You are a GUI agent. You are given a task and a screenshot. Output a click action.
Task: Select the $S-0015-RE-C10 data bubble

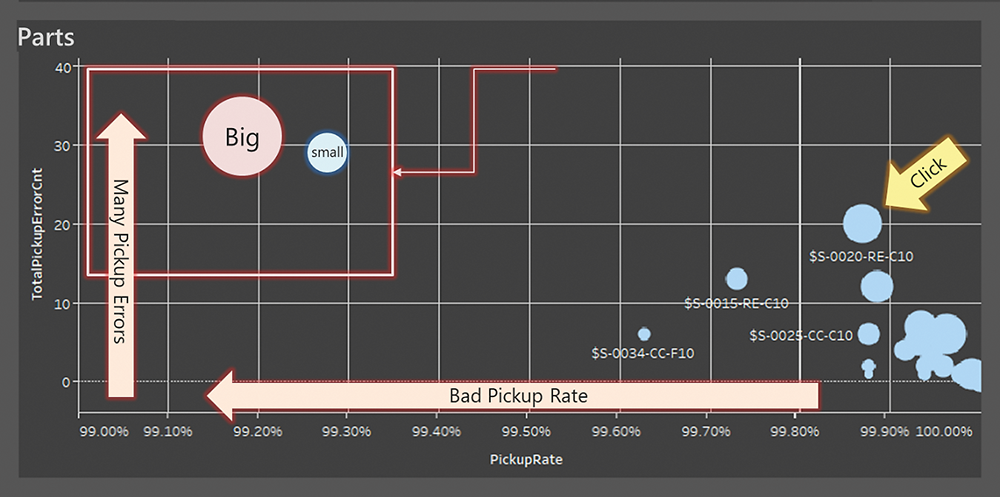[x=737, y=279]
